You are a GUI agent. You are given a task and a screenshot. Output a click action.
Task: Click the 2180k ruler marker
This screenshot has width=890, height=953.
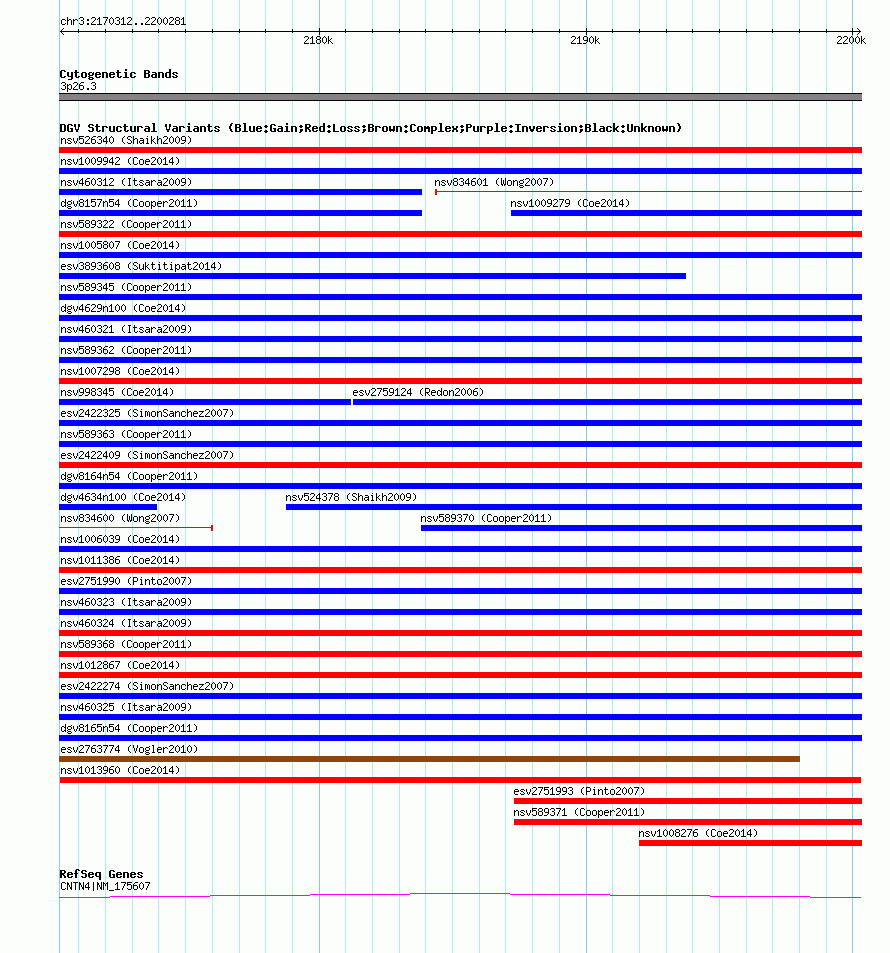[x=318, y=41]
